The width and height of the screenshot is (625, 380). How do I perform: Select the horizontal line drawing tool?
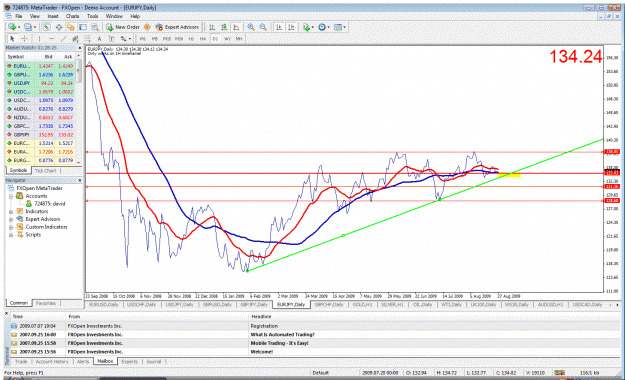(51, 39)
